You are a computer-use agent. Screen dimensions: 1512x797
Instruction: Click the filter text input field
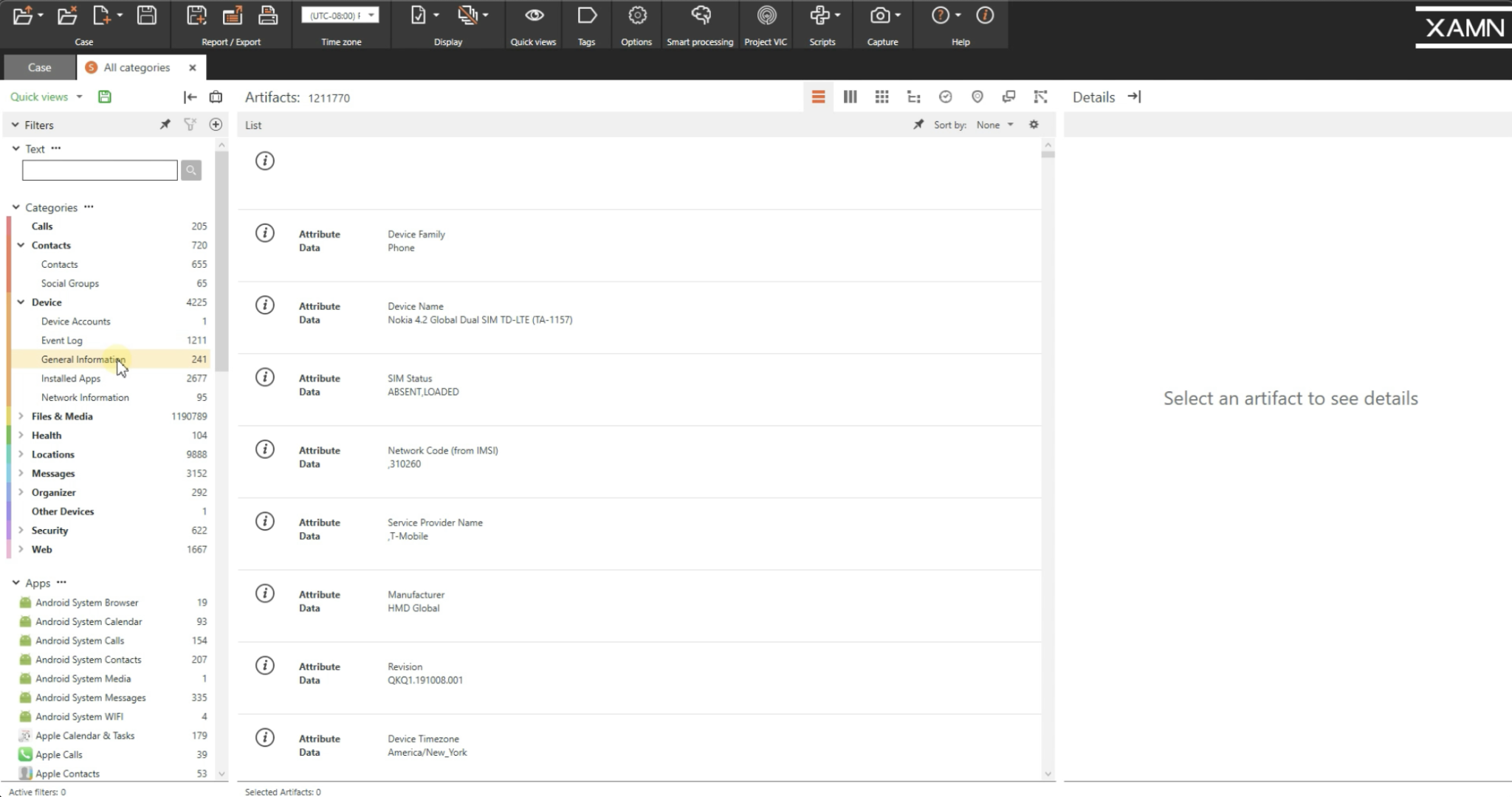[x=100, y=170]
